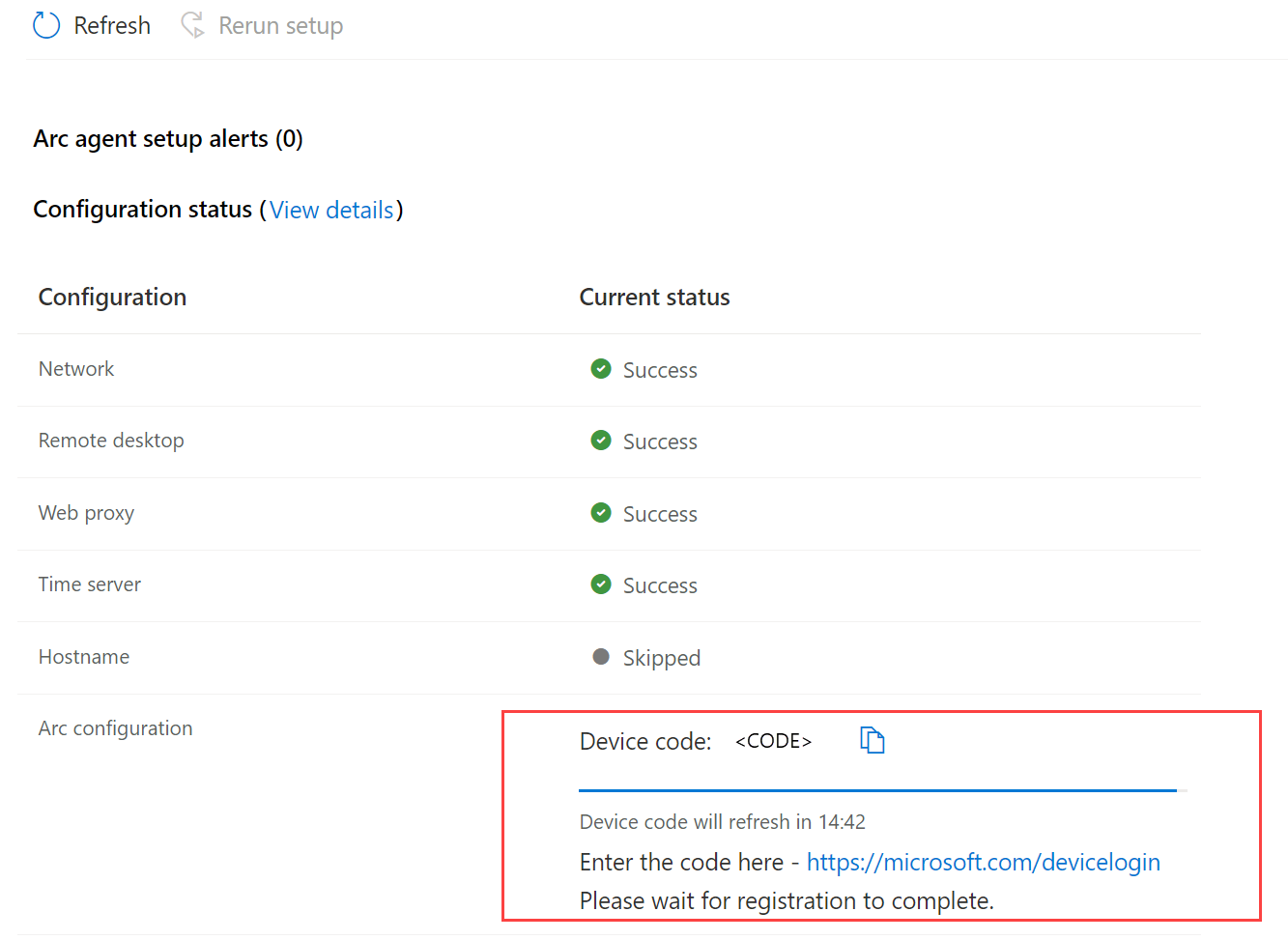This screenshot has width=1288, height=940.
Task: Click the Success text in Time server row
Action: coord(660,585)
